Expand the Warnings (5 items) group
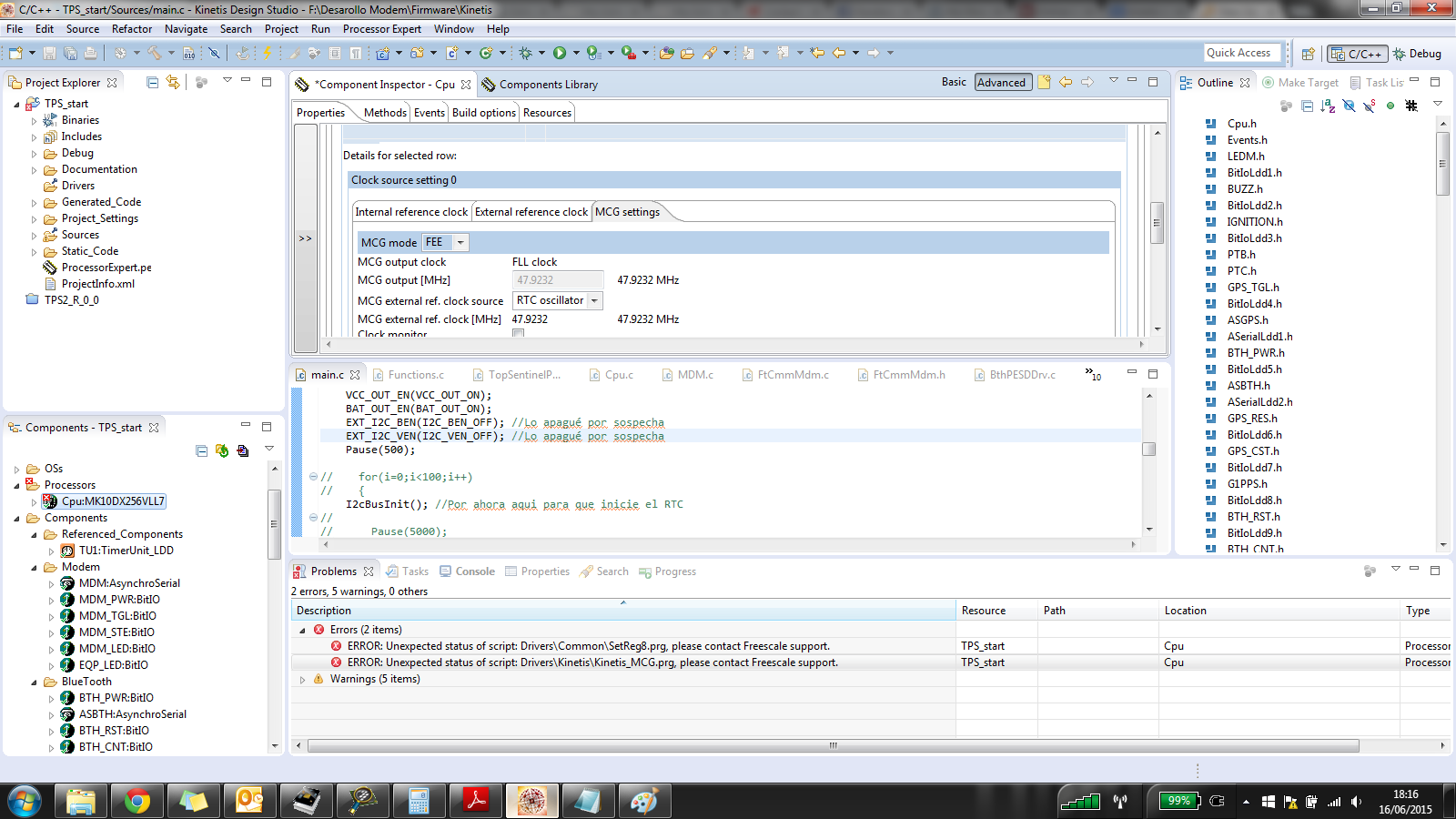The image size is (1456, 819). [302, 679]
